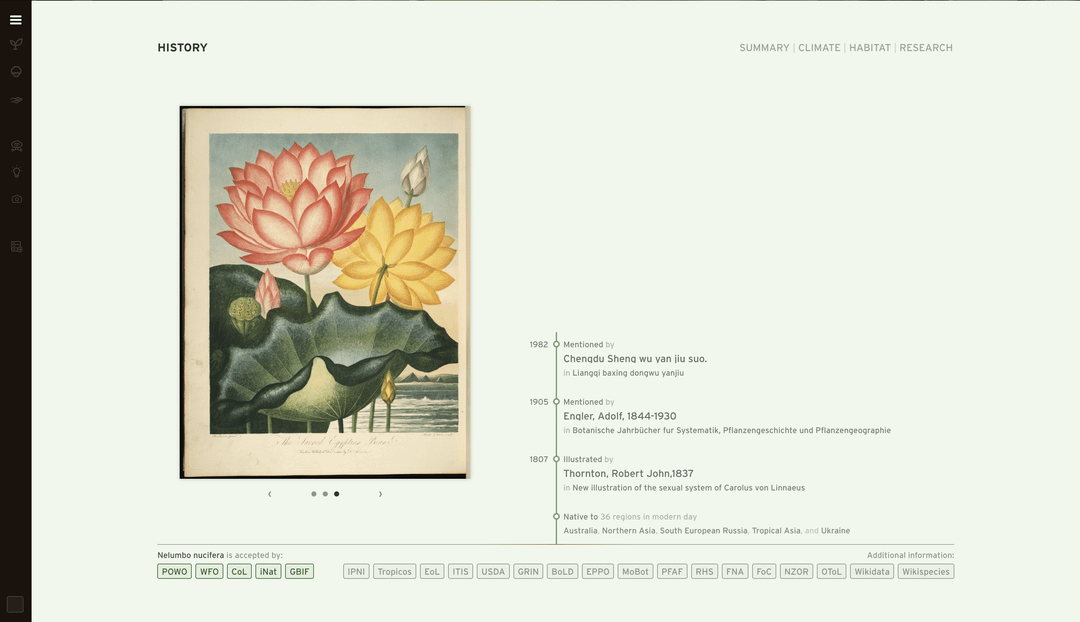Select the third carousel dot
This screenshot has width=1080, height=622.
coord(336,494)
